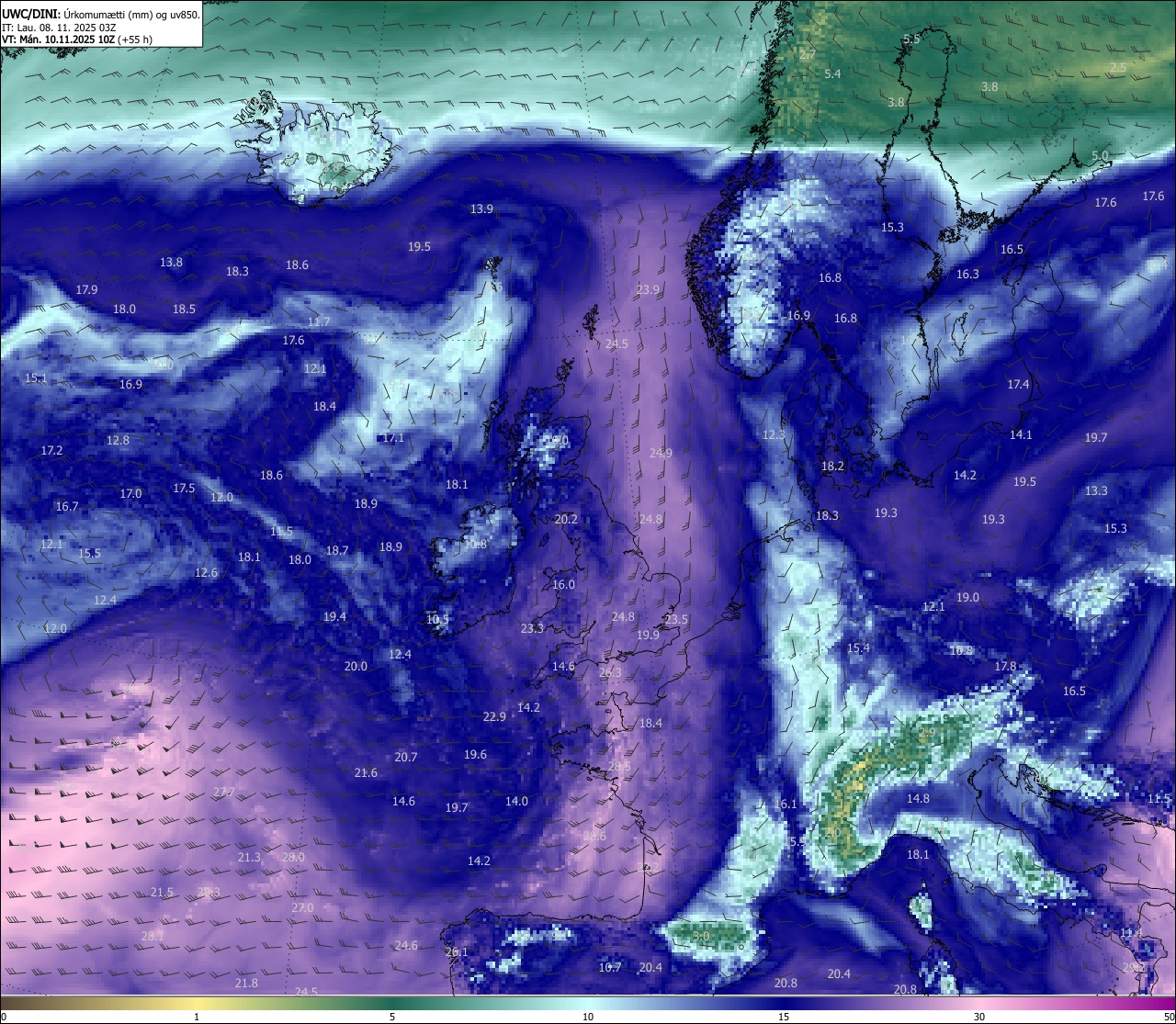Screen dimensions: 1176x1024
Task: Click the map value 16.0
Action: (x=563, y=584)
